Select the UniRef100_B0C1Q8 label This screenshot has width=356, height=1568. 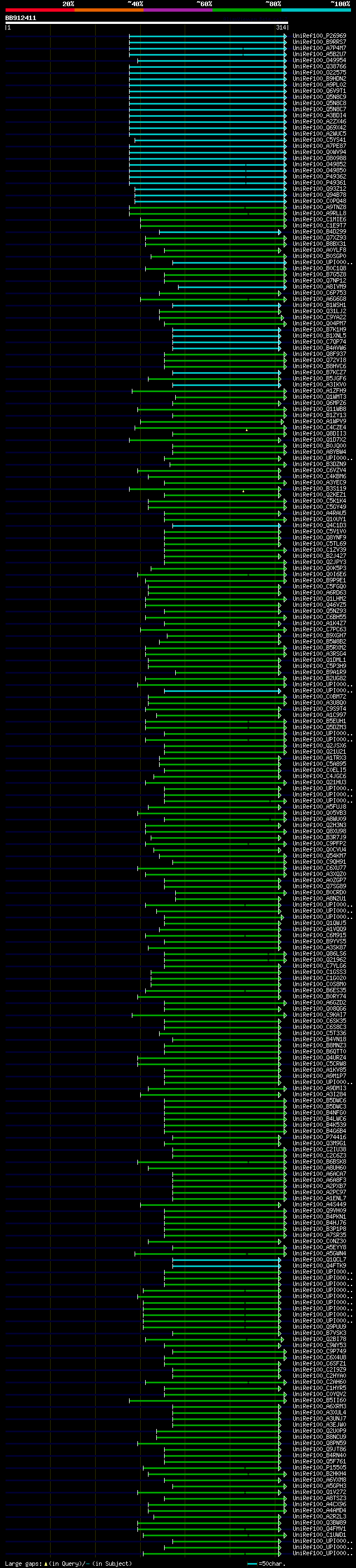click(x=319, y=269)
